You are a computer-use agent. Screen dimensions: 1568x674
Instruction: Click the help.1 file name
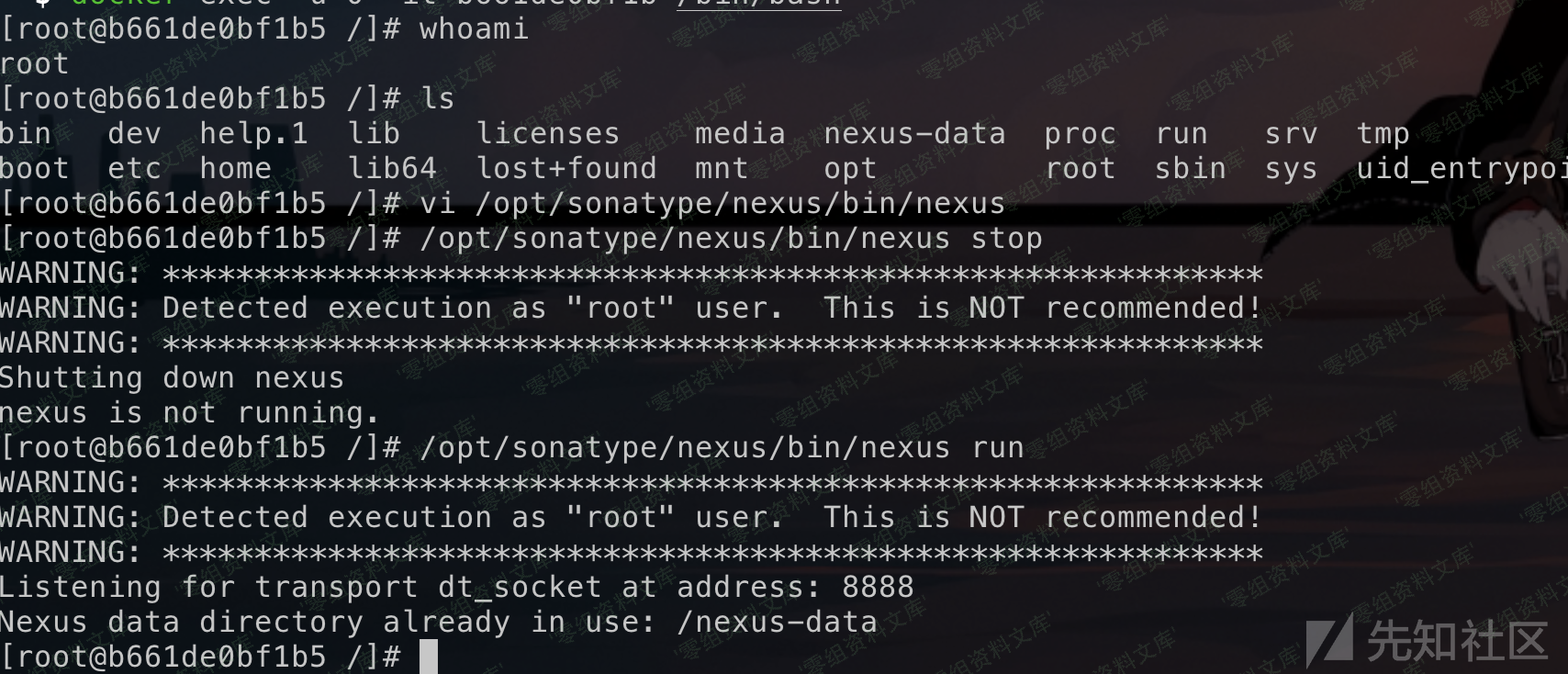[x=254, y=134]
